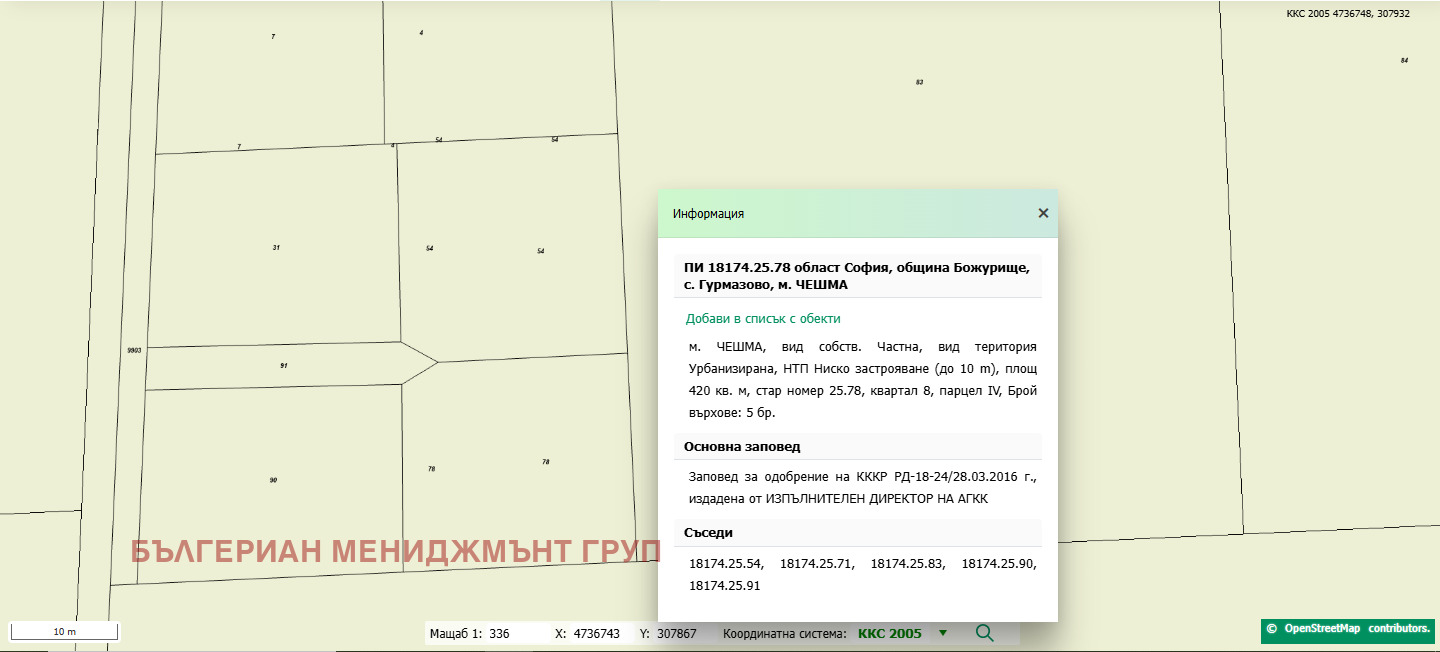Select parcel 90 on the map
This screenshot has width=1440, height=652.
(273, 480)
